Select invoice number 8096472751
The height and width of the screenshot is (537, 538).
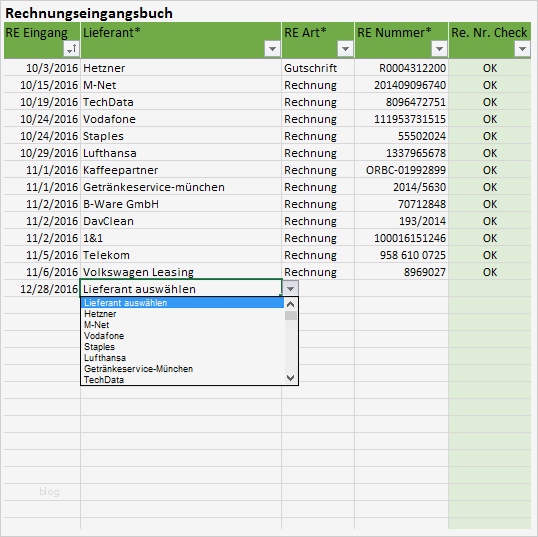pos(401,102)
